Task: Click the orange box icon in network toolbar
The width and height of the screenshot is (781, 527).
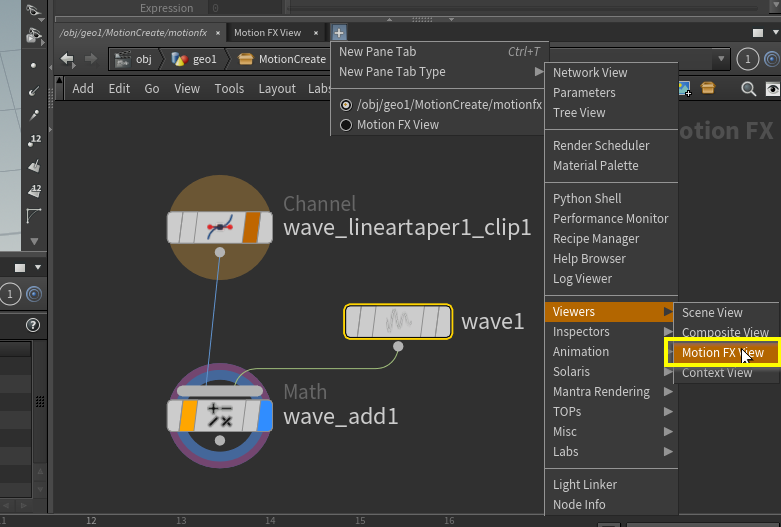Action: coord(707,88)
